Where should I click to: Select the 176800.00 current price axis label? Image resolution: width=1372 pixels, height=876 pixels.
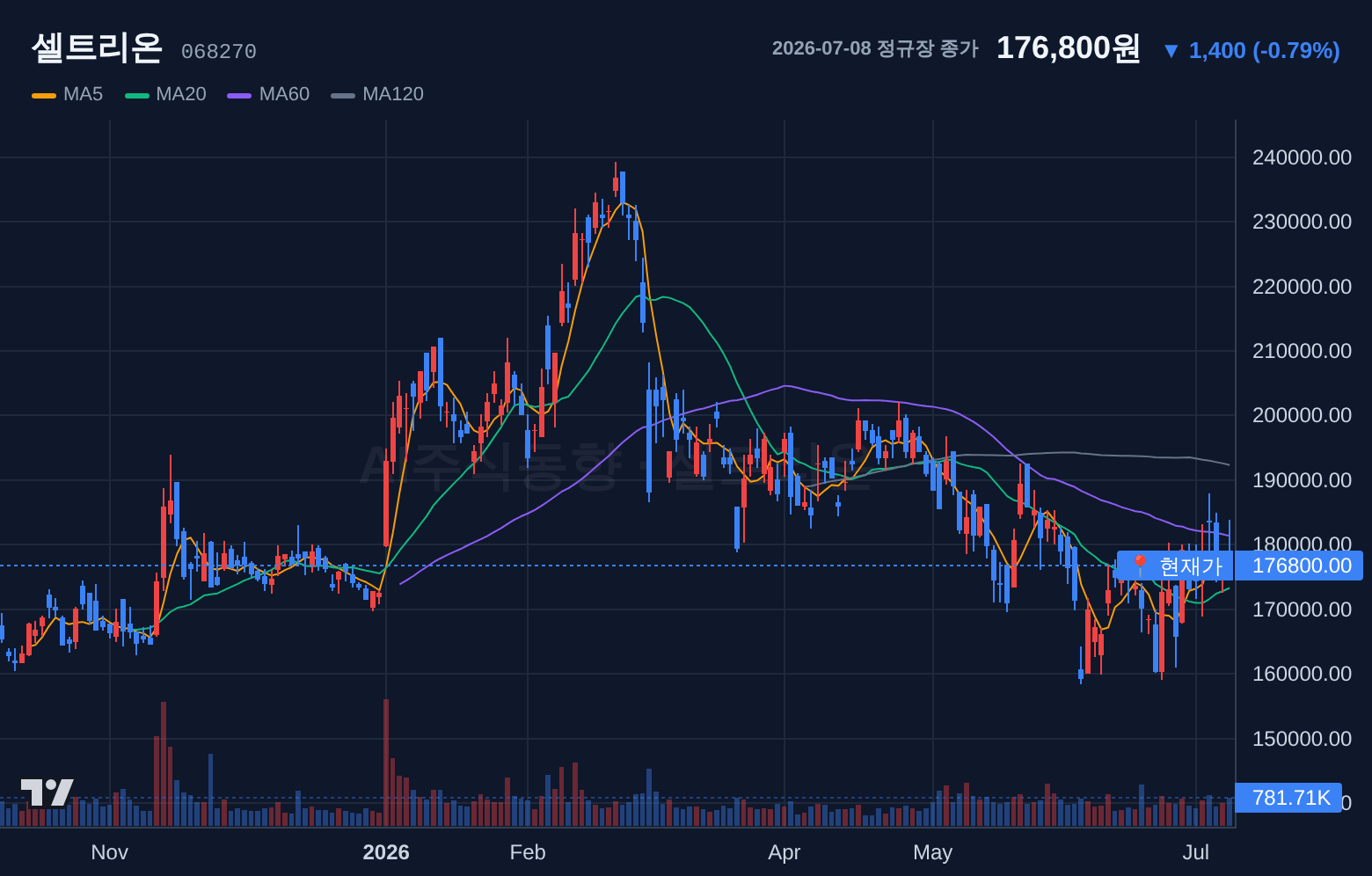(x=1300, y=566)
